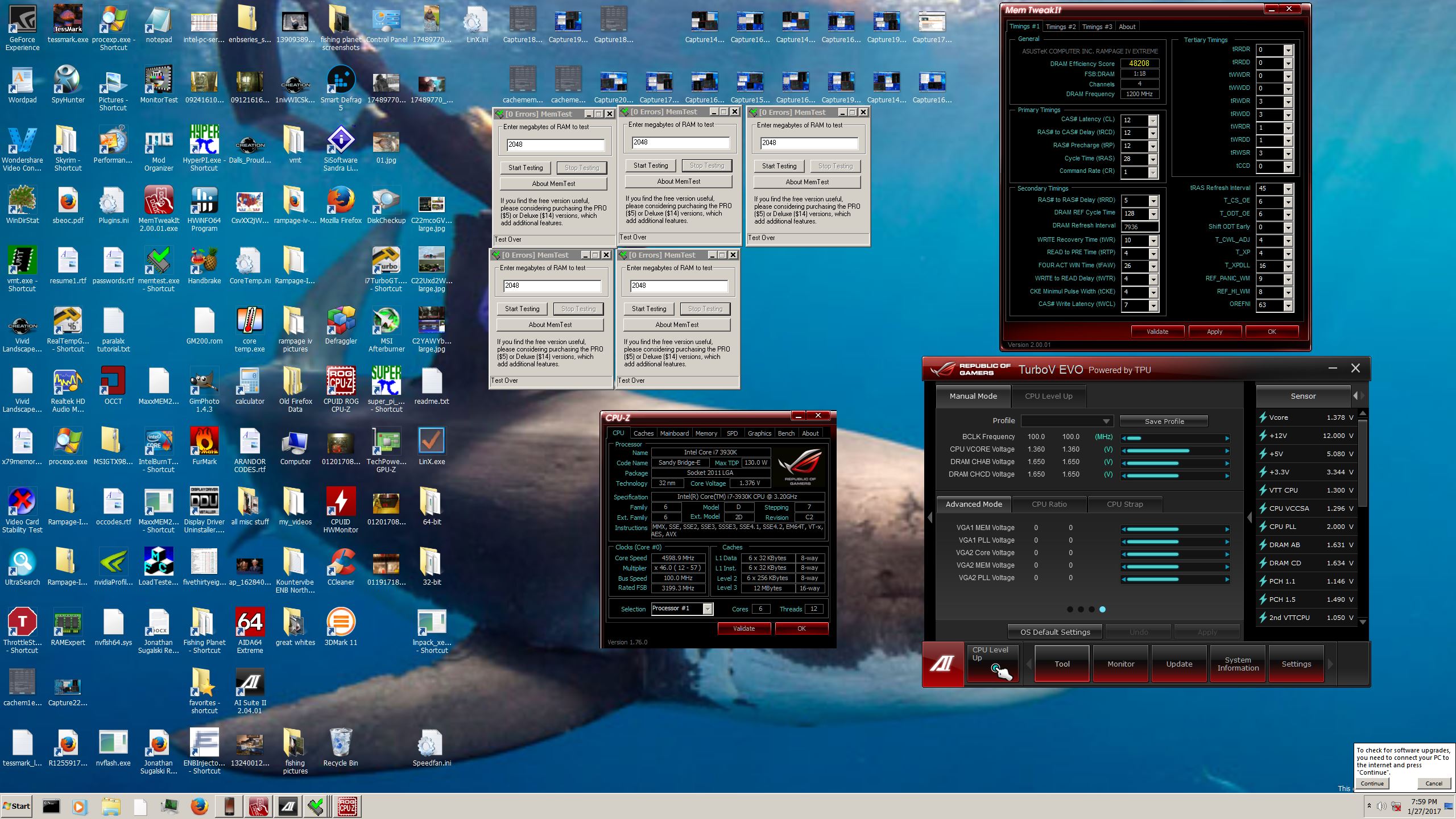Select CPU Strap tab in TurboV EVO
This screenshot has width=1456, height=819.
1124,504
